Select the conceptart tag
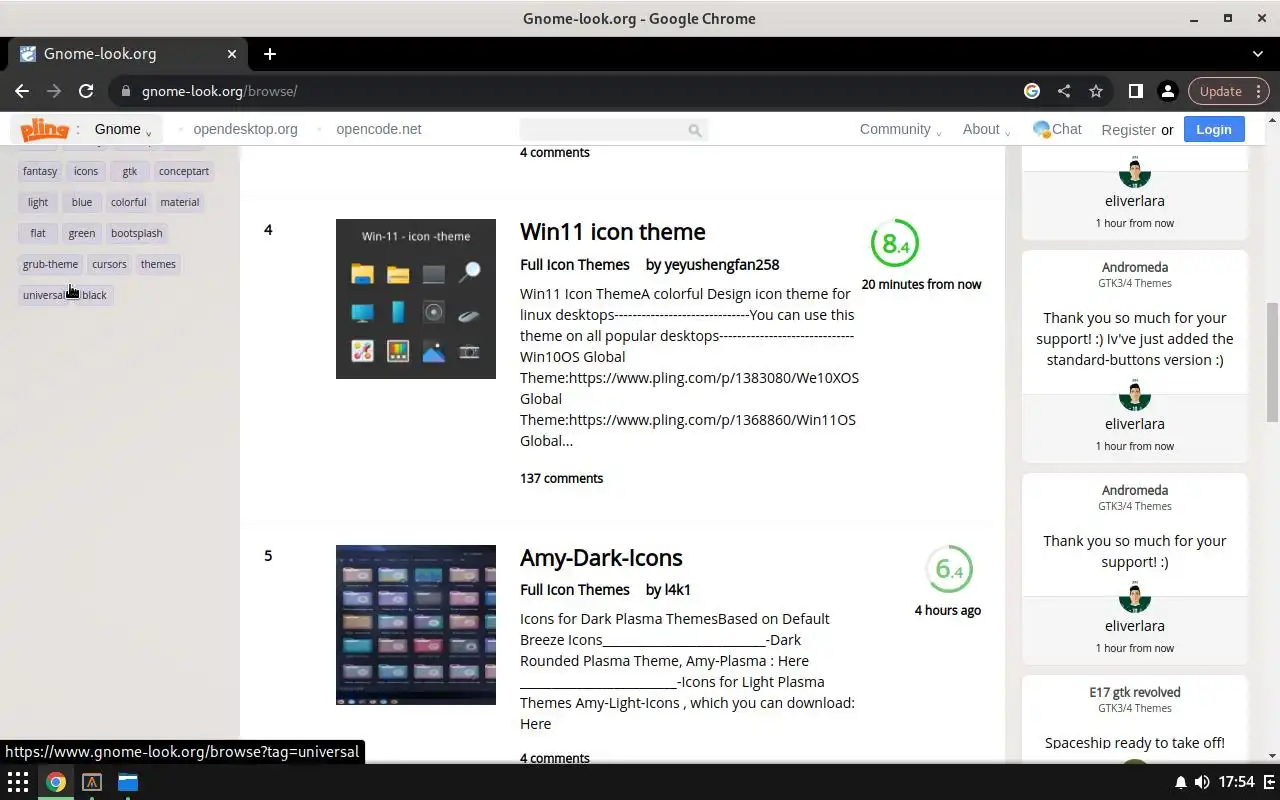Viewport: 1280px width, 800px height. click(184, 171)
